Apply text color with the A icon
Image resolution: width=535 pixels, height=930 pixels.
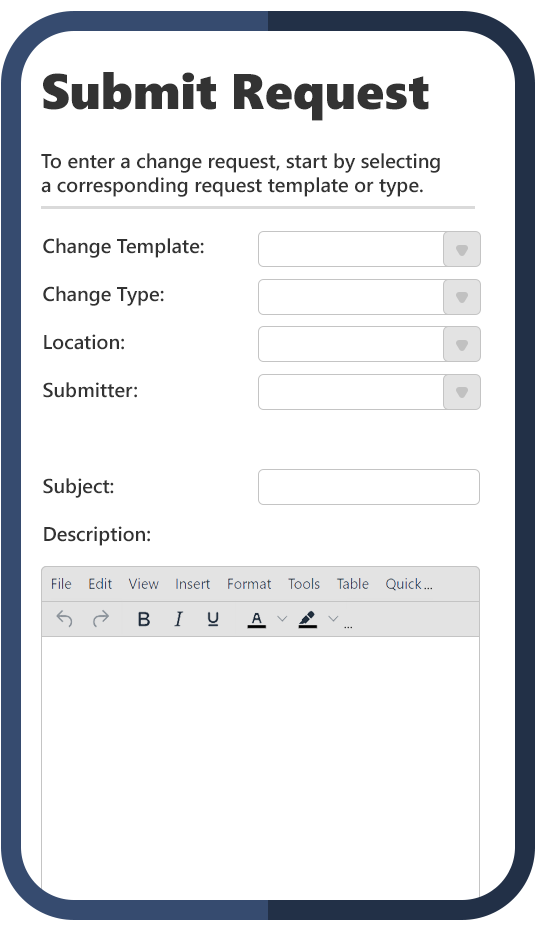(256, 619)
